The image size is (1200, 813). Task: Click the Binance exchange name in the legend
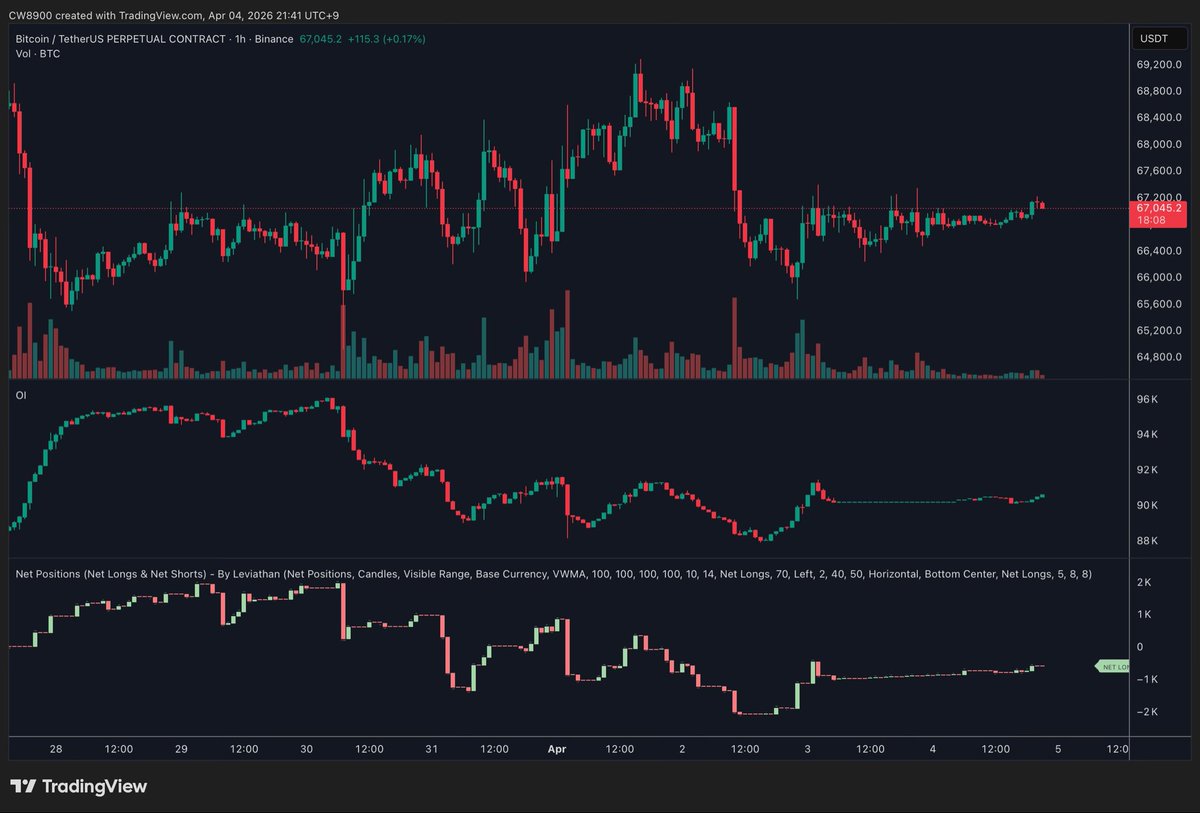coord(277,39)
